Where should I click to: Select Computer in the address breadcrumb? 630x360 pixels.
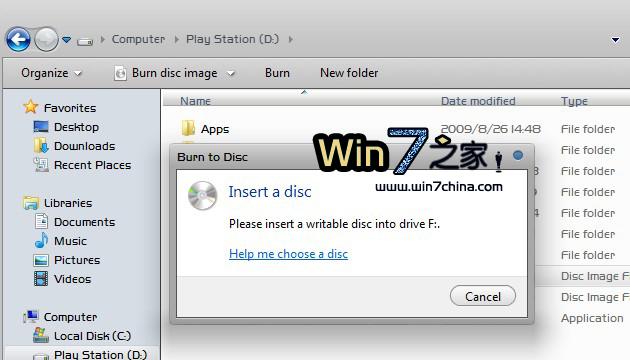point(138,39)
